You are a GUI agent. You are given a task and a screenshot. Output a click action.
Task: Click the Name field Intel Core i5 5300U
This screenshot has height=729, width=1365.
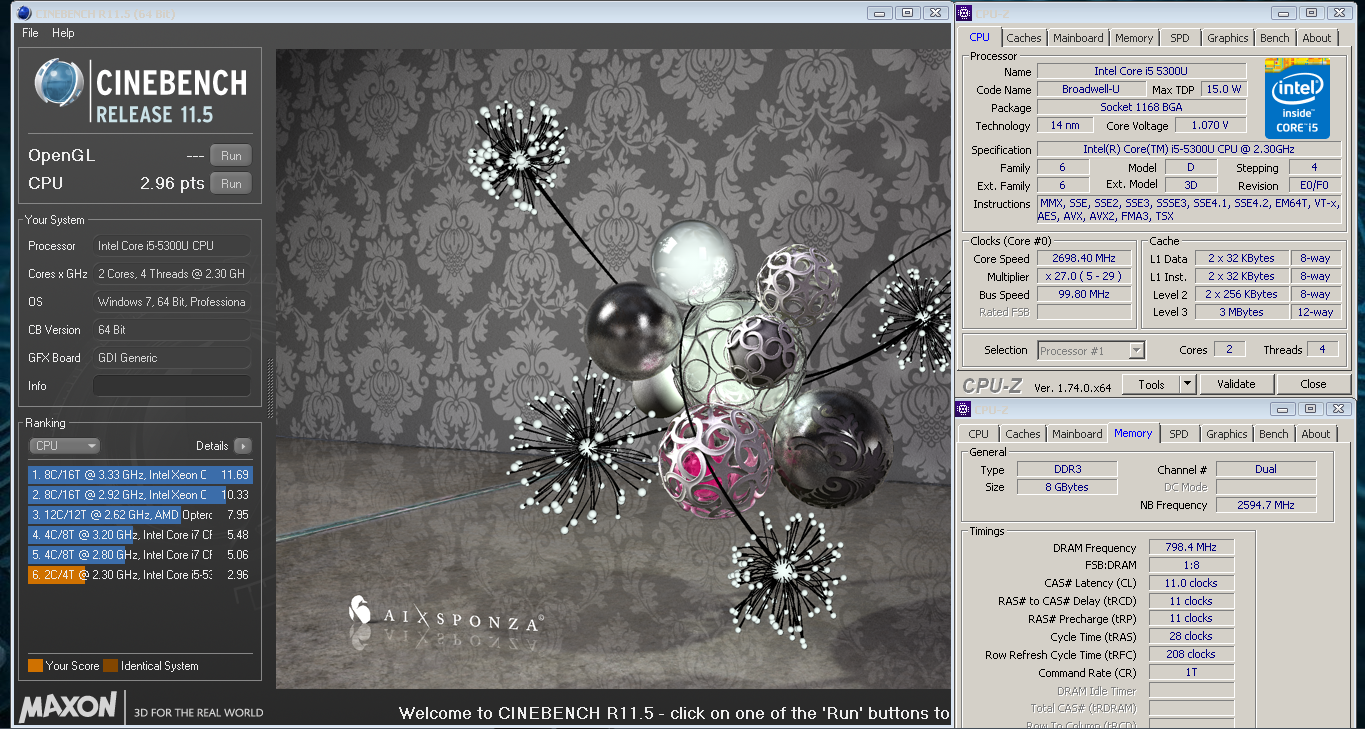[x=1141, y=71]
